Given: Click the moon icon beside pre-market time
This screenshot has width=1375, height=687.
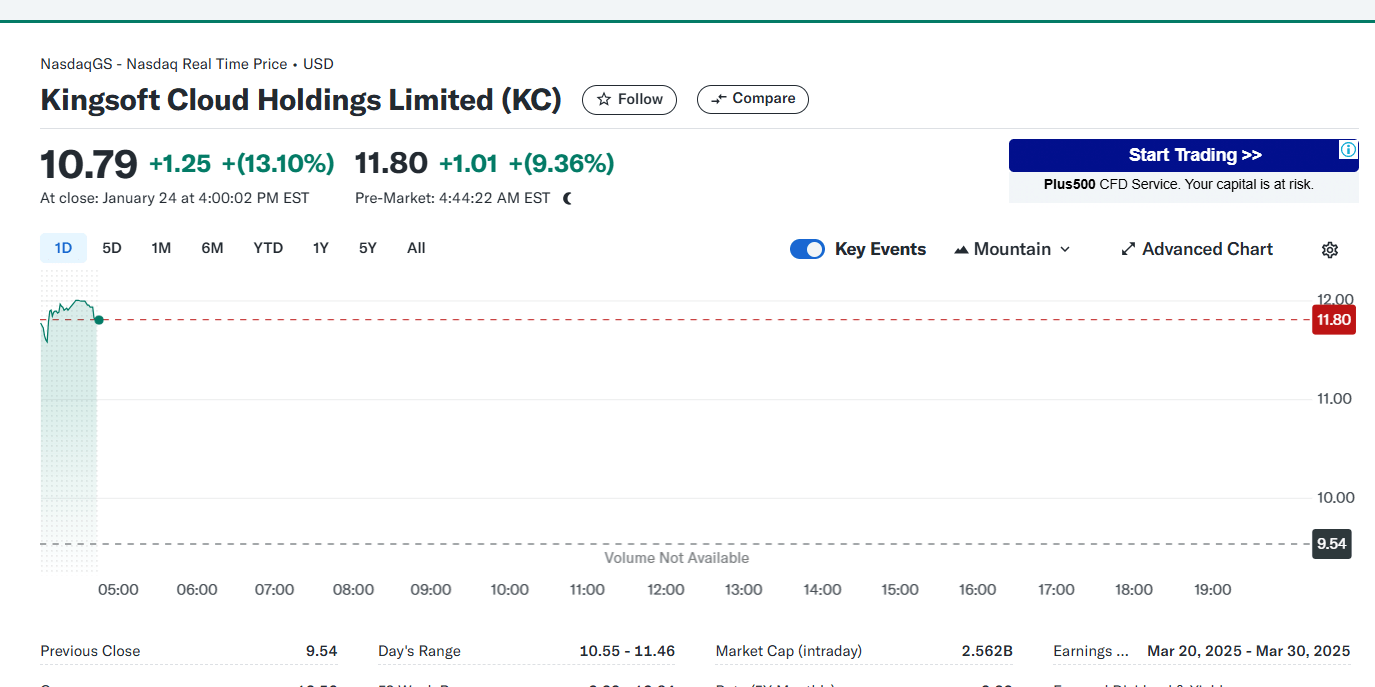Looking at the screenshot, I should tap(568, 198).
